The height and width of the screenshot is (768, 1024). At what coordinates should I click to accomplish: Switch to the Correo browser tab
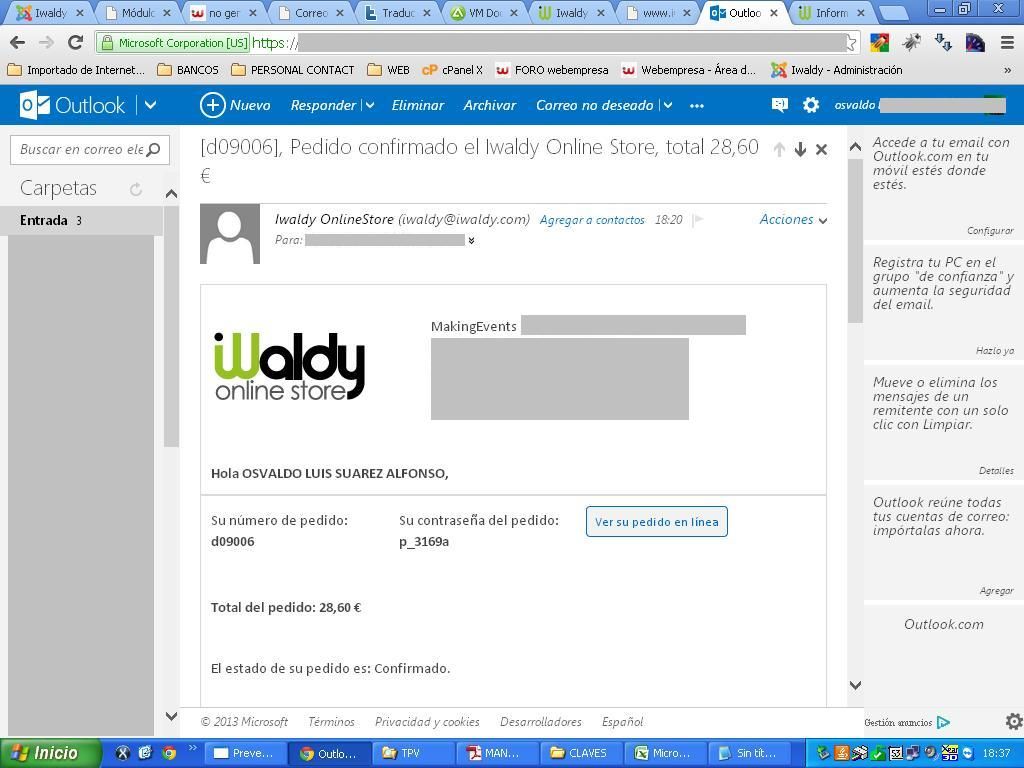pyautogui.click(x=311, y=12)
